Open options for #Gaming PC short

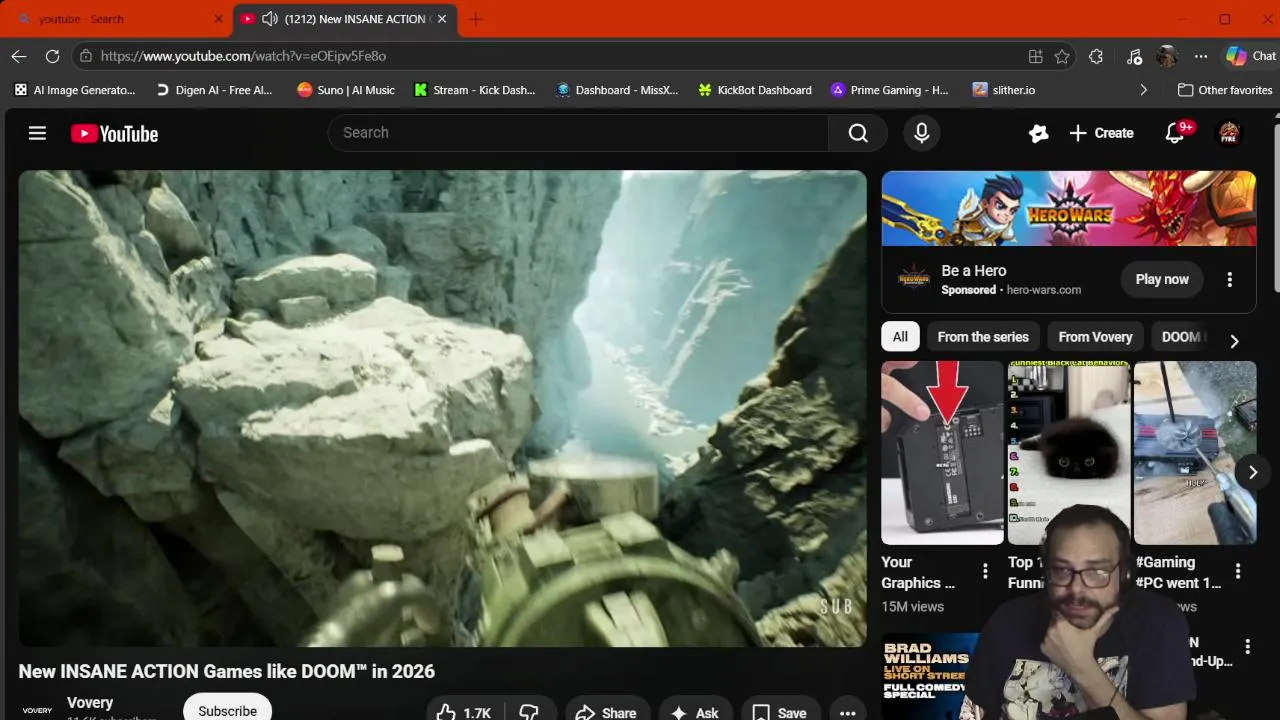1238,572
